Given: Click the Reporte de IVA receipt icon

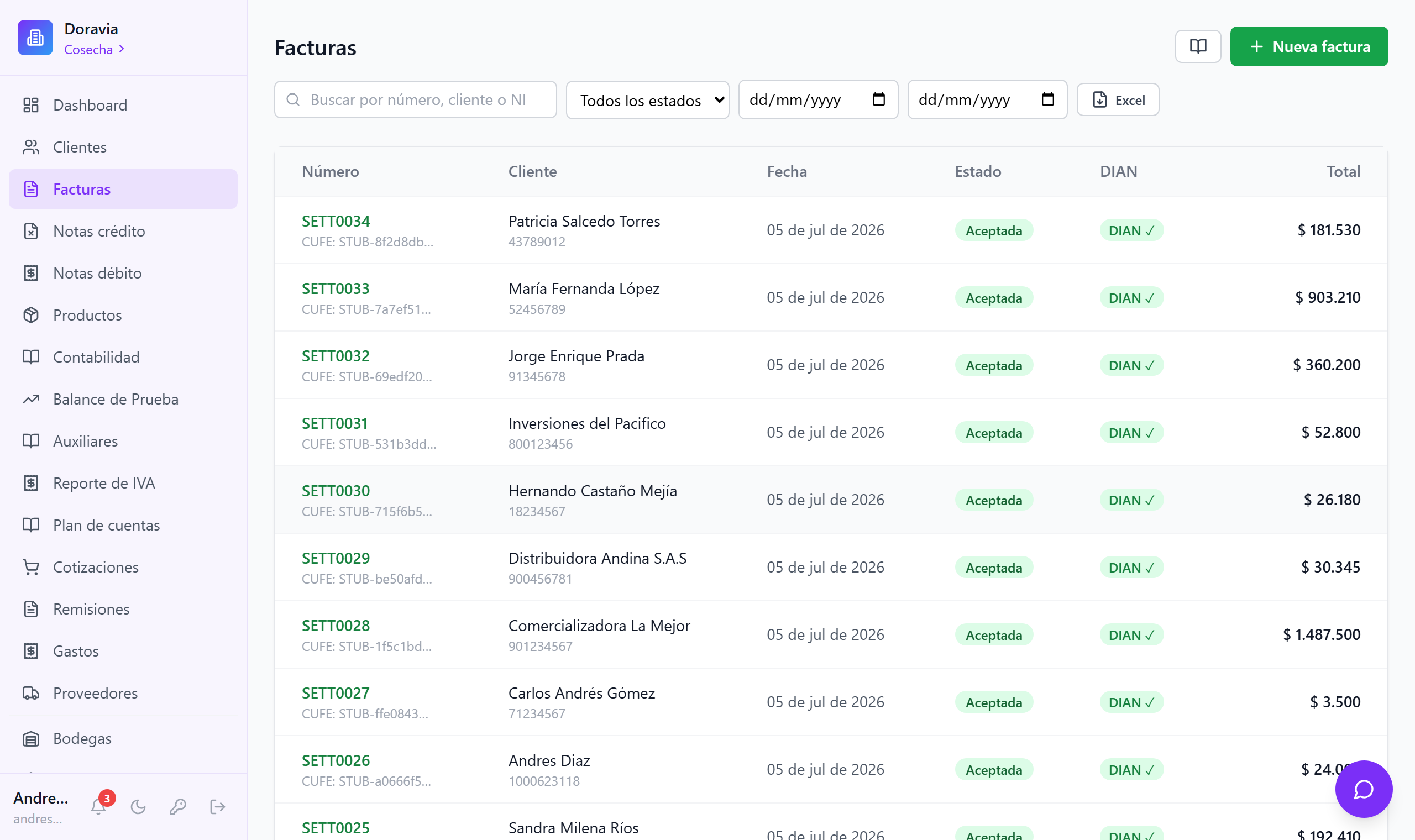Looking at the screenshot, I should (x=31, y=483).
